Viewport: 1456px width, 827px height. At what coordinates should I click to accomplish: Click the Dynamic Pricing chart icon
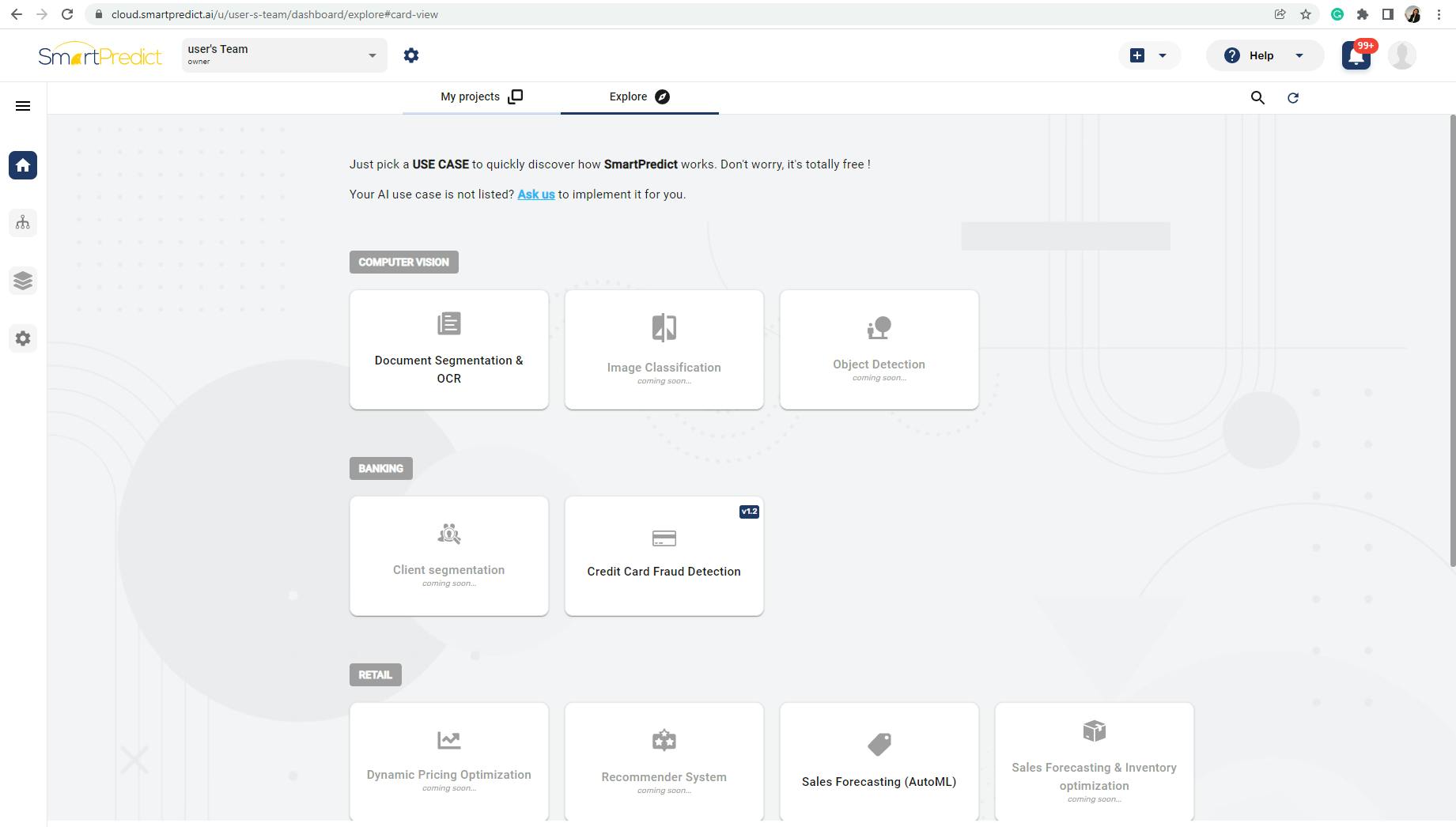point(449,740)
